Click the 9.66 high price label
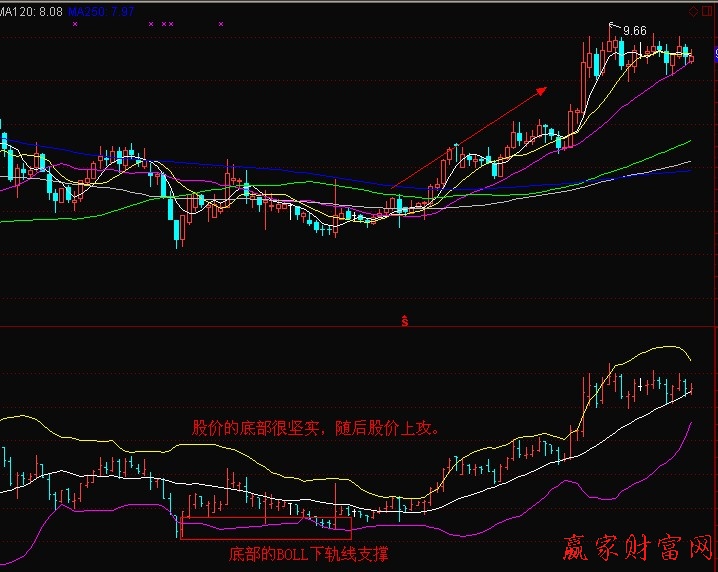The width and height of the screenshot is (718, 572). click(634, 31)
